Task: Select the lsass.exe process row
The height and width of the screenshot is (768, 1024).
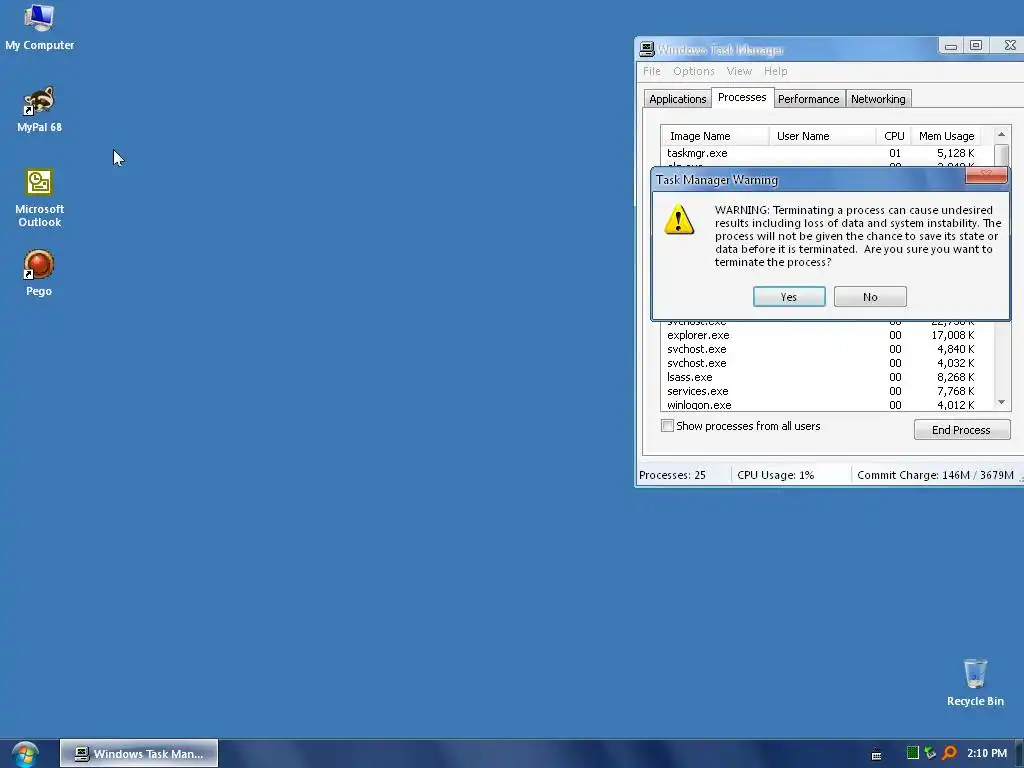Action: coord(826,377)
